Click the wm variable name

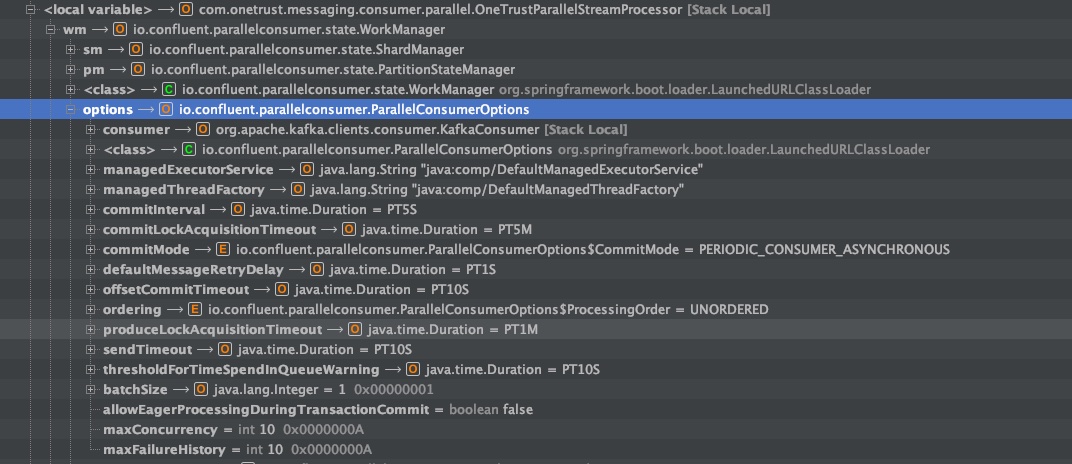(75, 30)
